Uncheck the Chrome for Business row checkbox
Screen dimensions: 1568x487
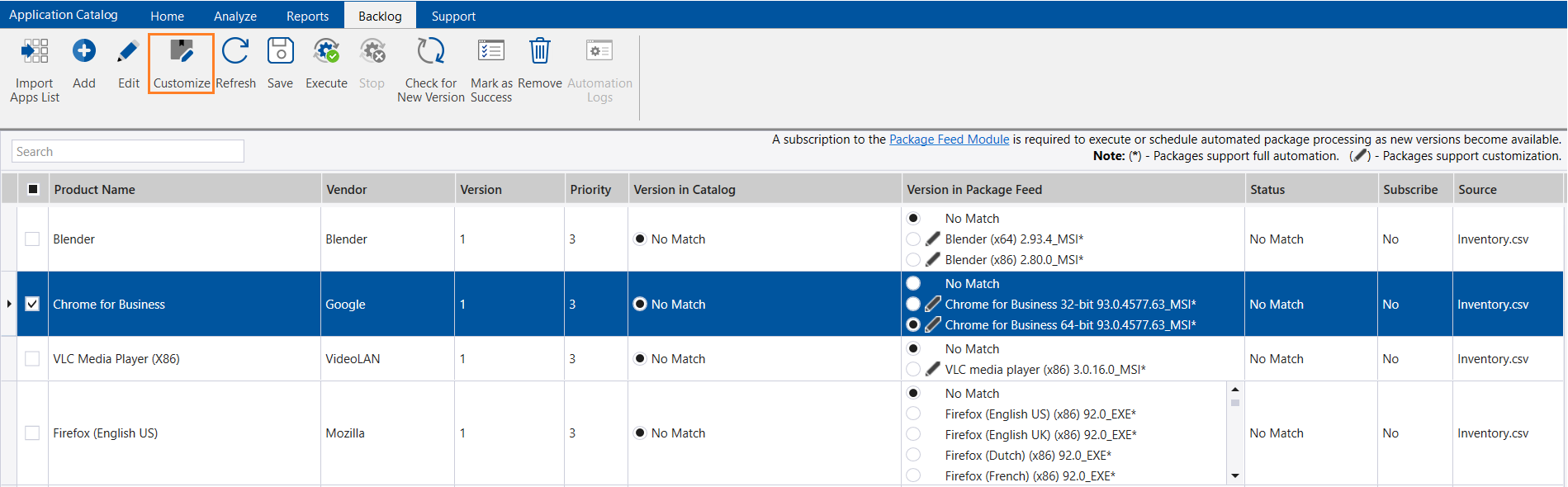coord(32,304)
